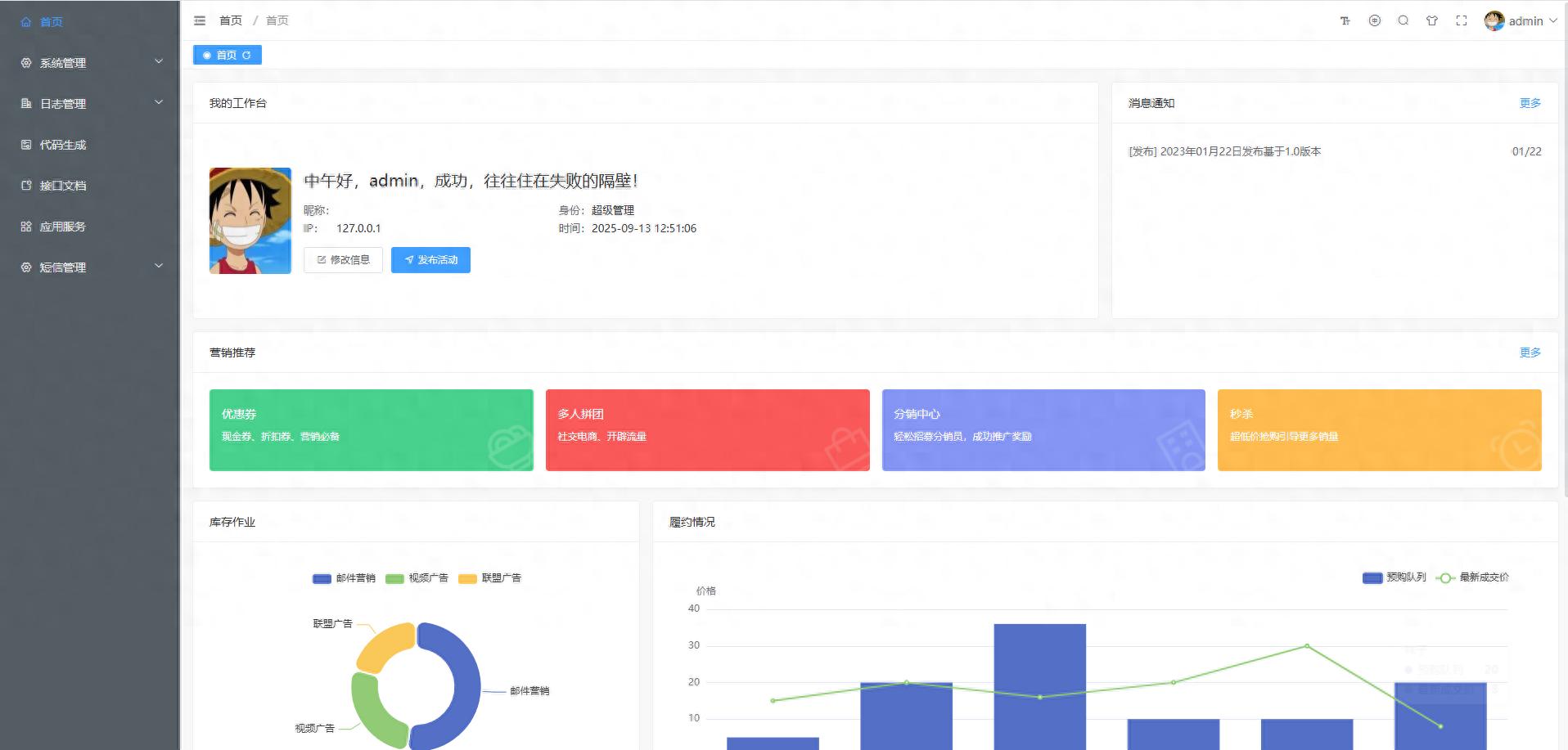Viewport: 1568px width, 750px height.
Task: Open the font size setting icon
Action: point(1345,20)
